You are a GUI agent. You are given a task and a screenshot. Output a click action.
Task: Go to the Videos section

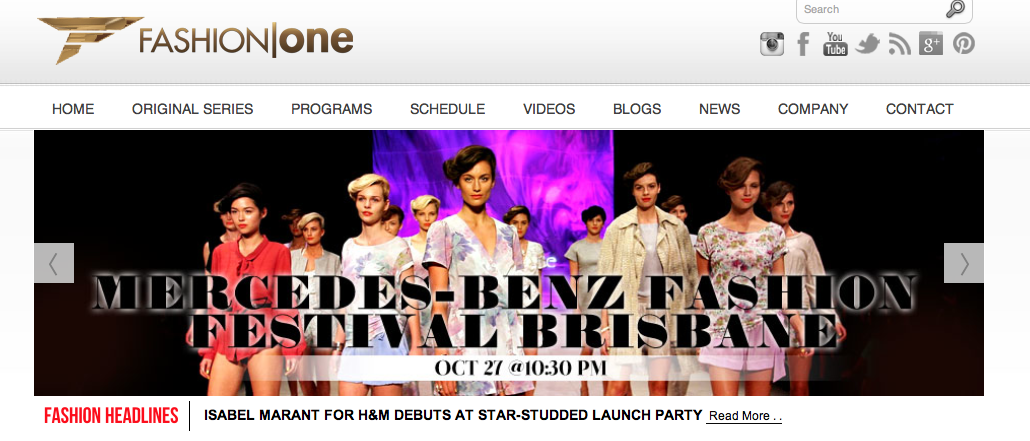tap(549, 109)
